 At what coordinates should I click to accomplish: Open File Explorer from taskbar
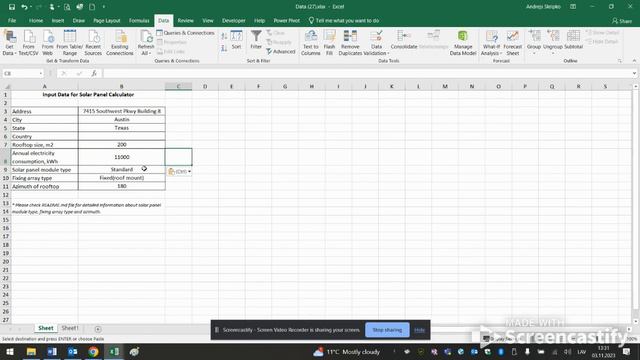point(31,352)
